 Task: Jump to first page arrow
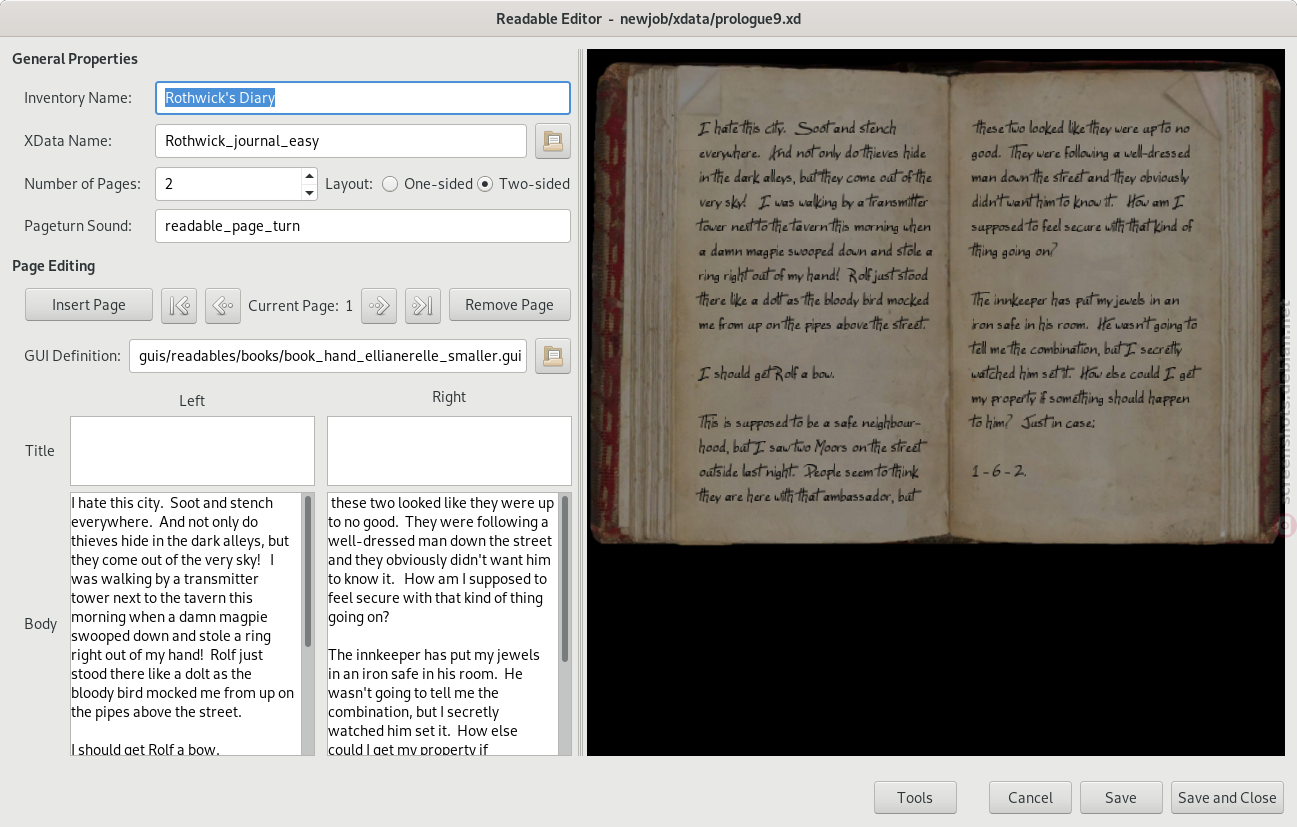[x=179, y=305]
